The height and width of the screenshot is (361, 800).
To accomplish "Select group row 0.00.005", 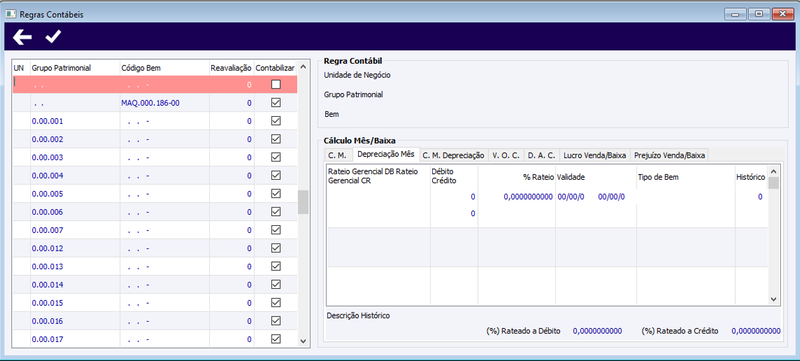I will [x=155, y=194].
